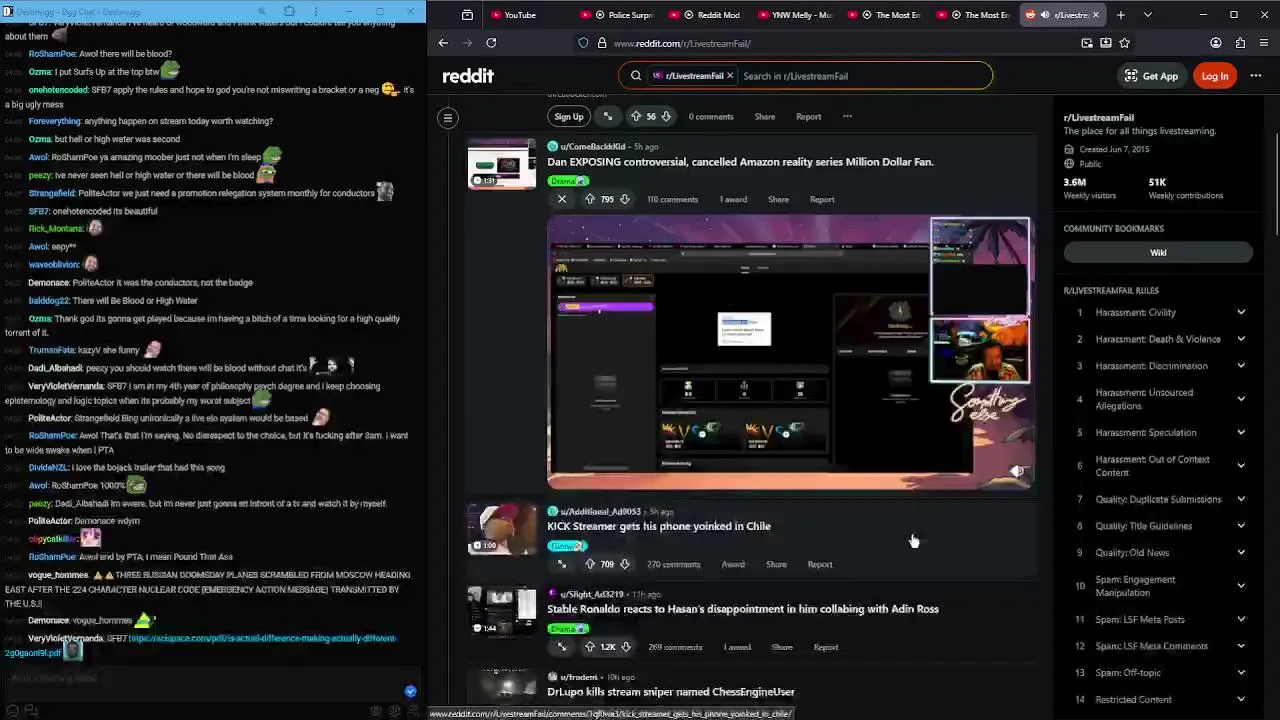The width and height of the screenshot is (1280, 720).
Task: Expand the KICK Streamer post preview
Action: [562, 564]
